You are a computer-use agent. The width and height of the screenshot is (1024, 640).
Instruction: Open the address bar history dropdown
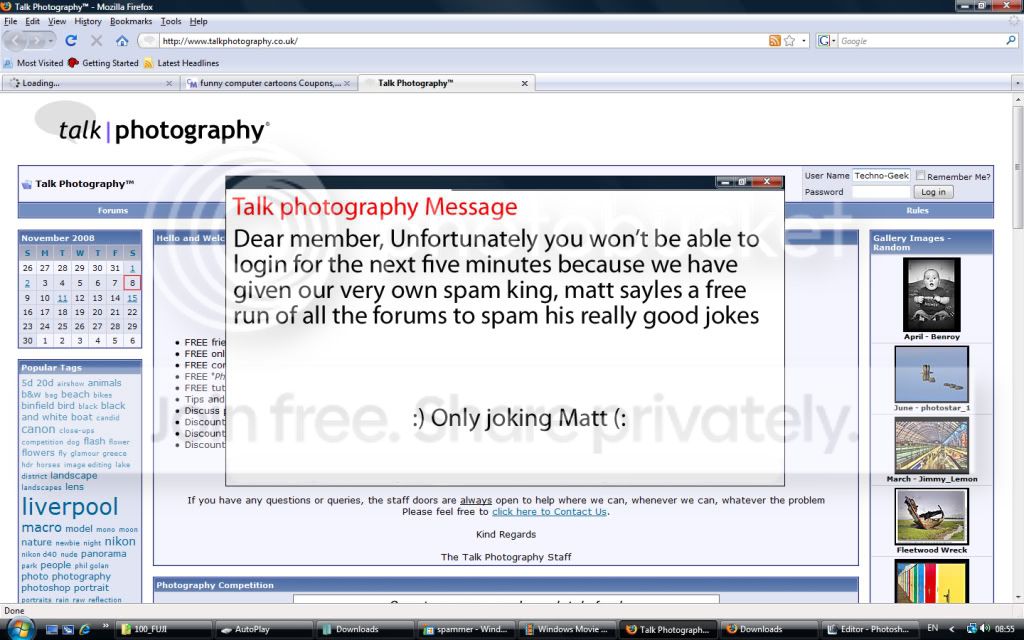(x=803, y=41)
